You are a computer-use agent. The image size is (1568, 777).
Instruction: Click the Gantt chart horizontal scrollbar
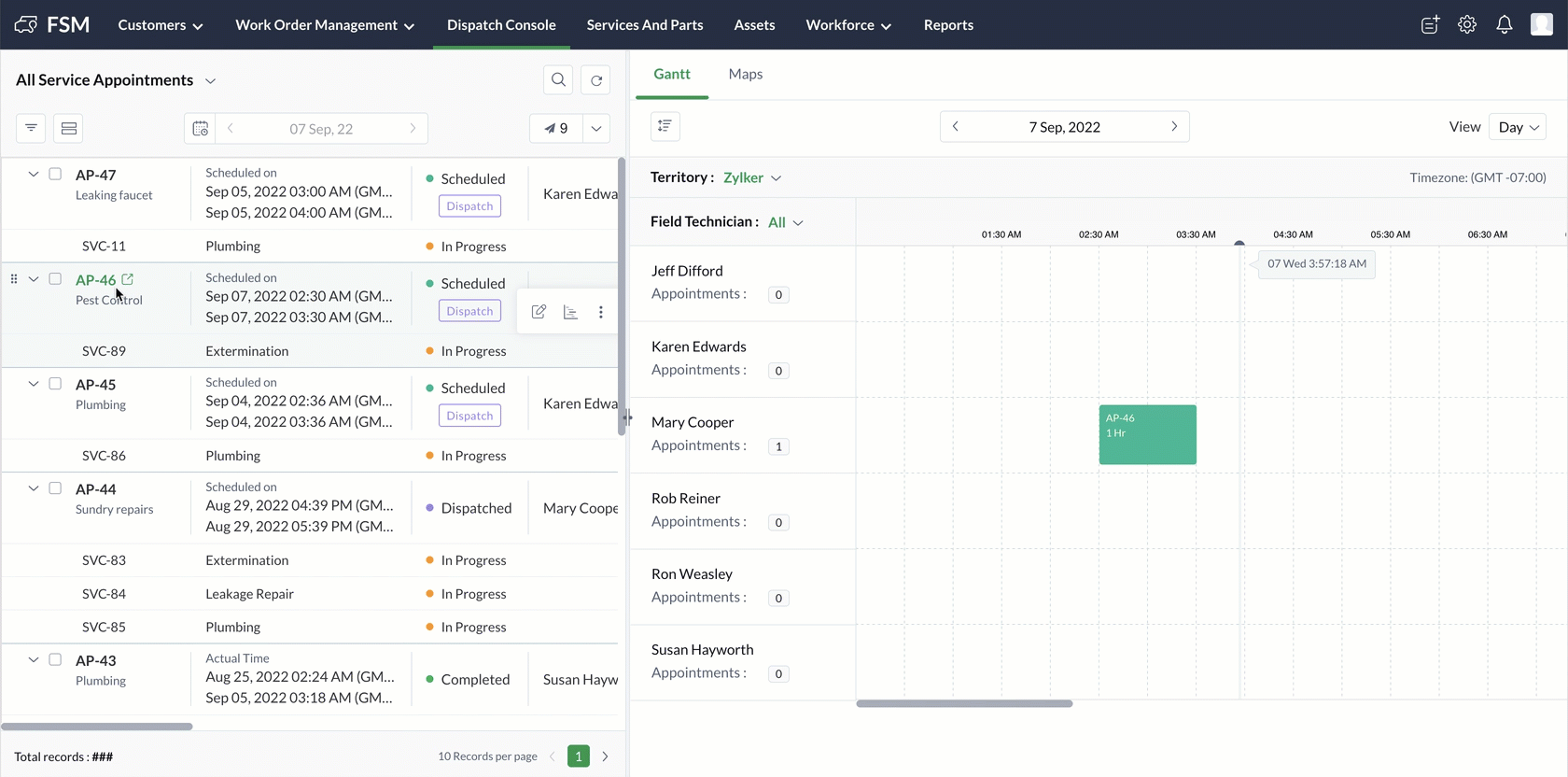point(964,704)
